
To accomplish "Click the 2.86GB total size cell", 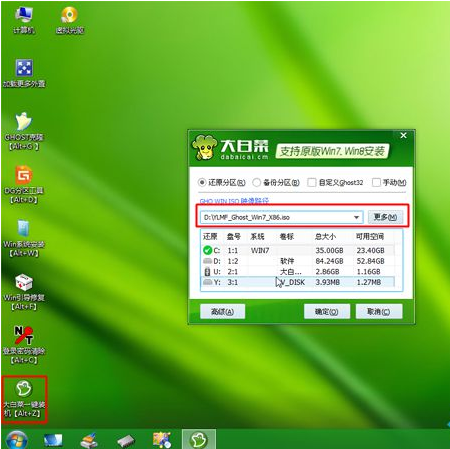I will pyautogui.click(x=327, y=272).
